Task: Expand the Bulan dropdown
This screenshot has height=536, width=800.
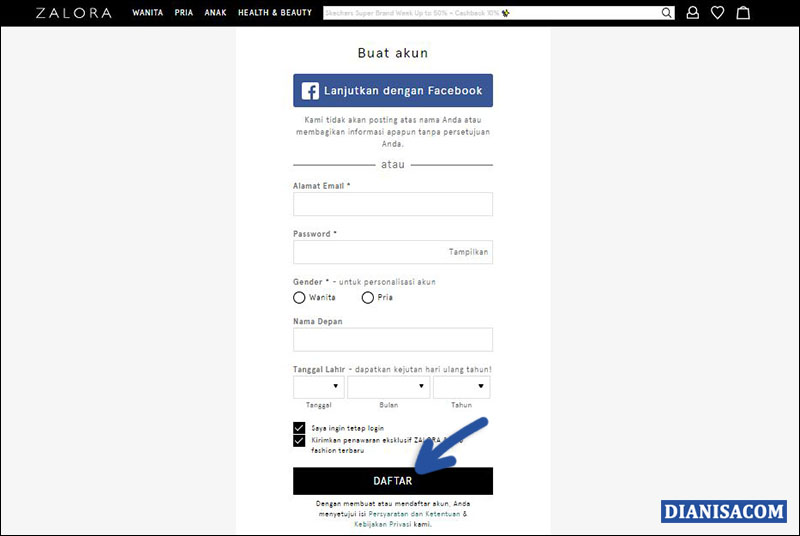Action: (388, 387)
